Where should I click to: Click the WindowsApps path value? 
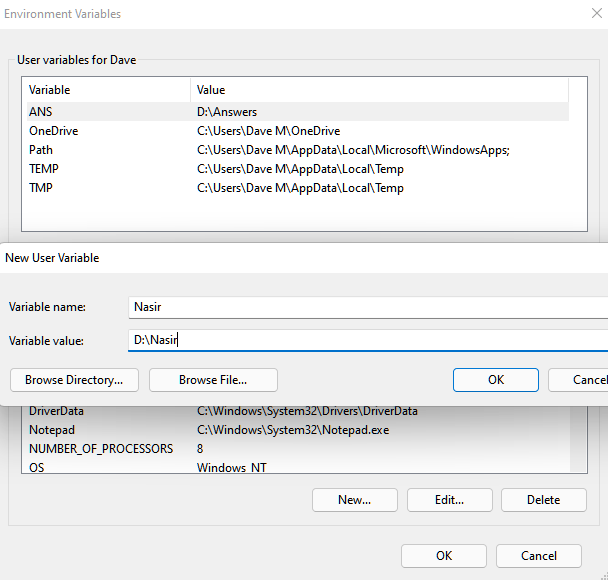pyautogui.click(x=353, y=150)
